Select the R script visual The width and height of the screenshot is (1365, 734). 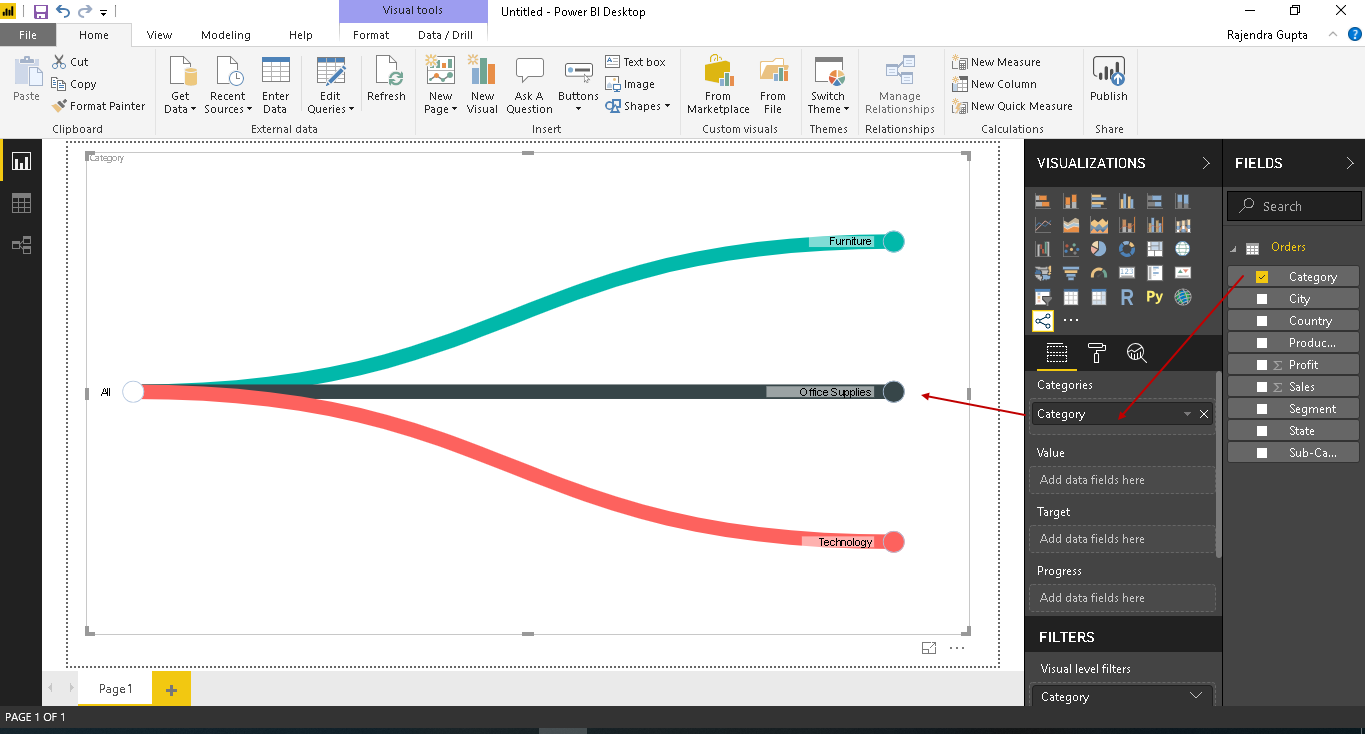(1127, 297)
